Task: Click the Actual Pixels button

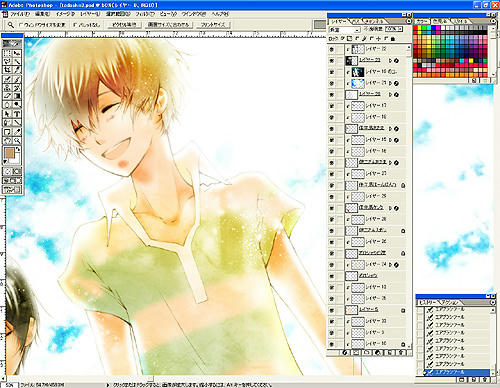Action: click(x=124, y=25)
